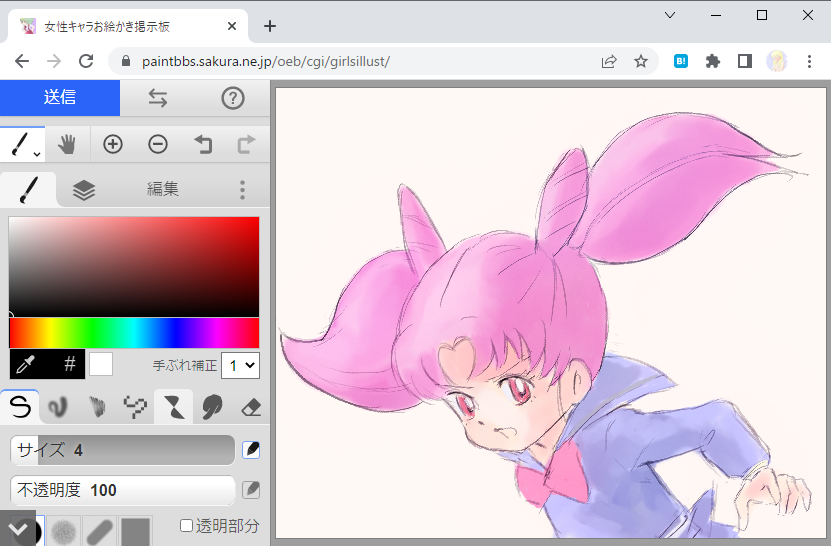Click the Zoom In plus icon
This screenshot has width=831, height=546.
click(112, 145)
